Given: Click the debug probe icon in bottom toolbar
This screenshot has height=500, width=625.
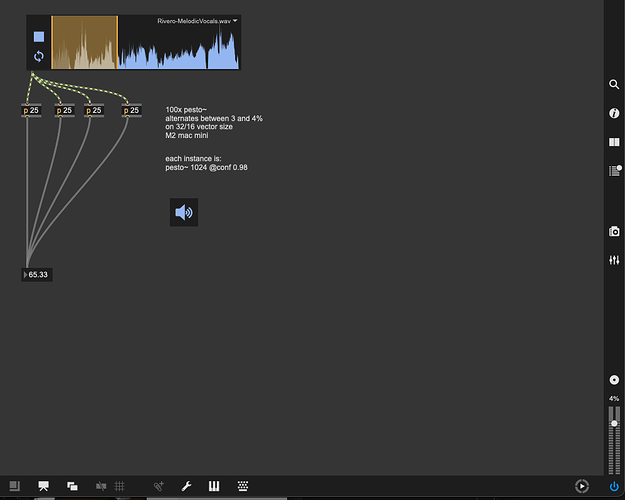Looking at the screenshot, I should (159, 486).
